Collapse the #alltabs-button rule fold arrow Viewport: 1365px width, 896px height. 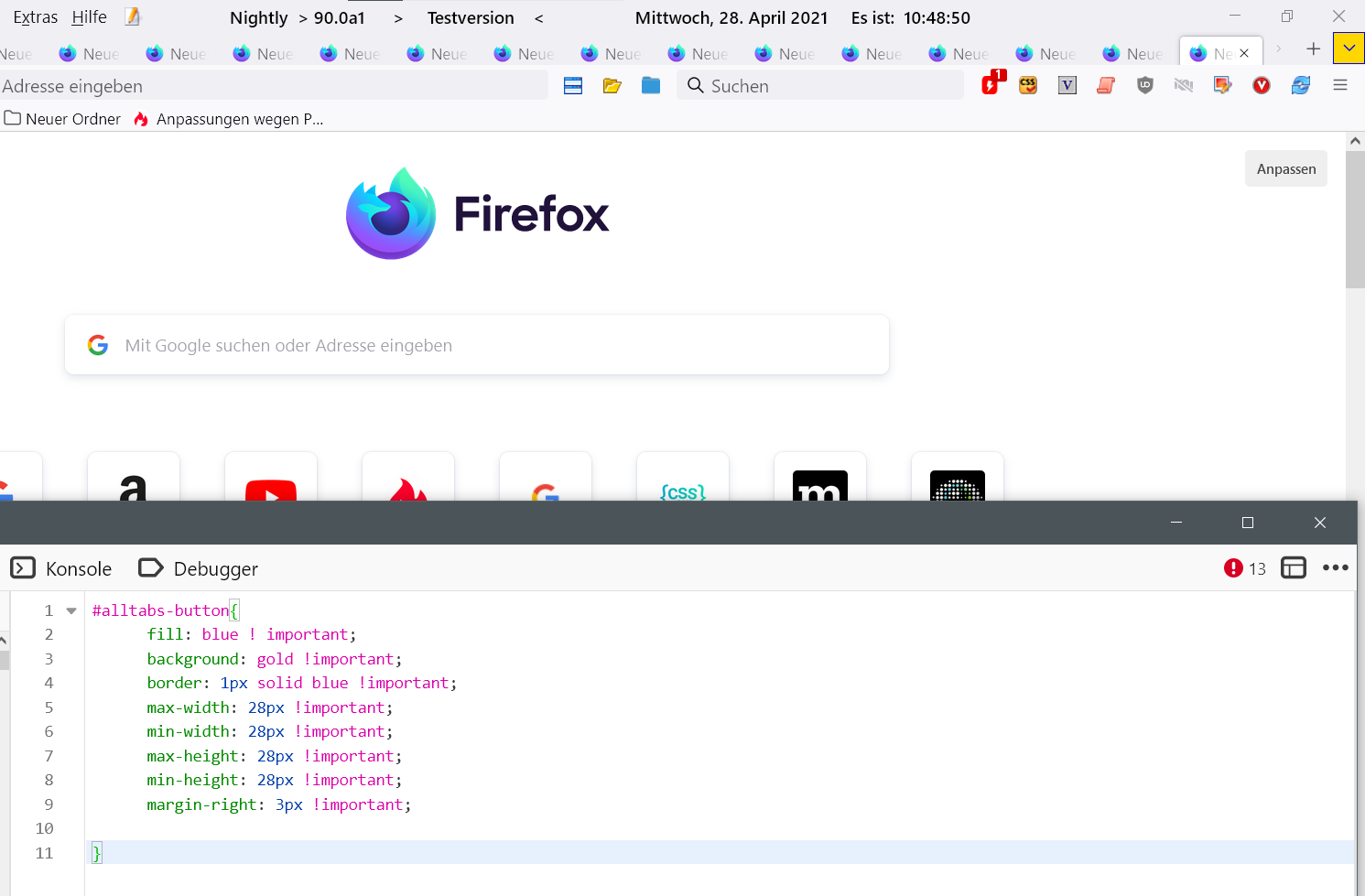point(71,610)
